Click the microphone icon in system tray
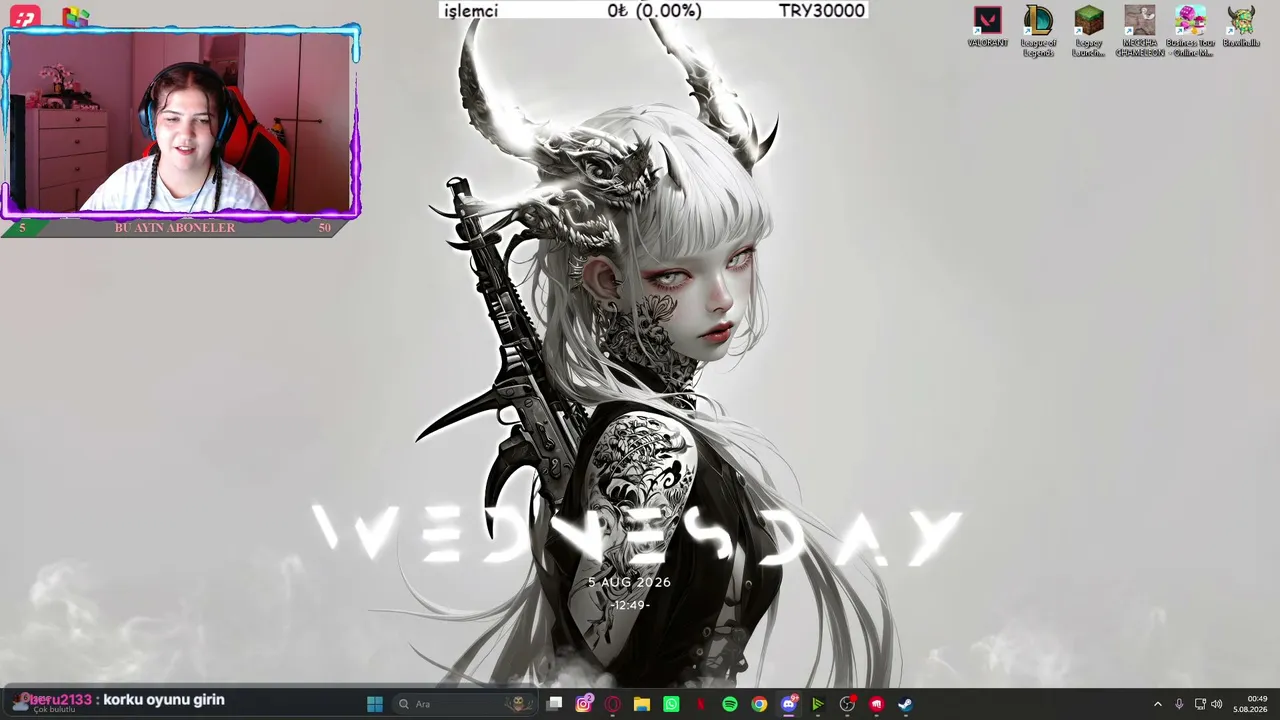1280x720 pixels. click(x=1179, y=704)
